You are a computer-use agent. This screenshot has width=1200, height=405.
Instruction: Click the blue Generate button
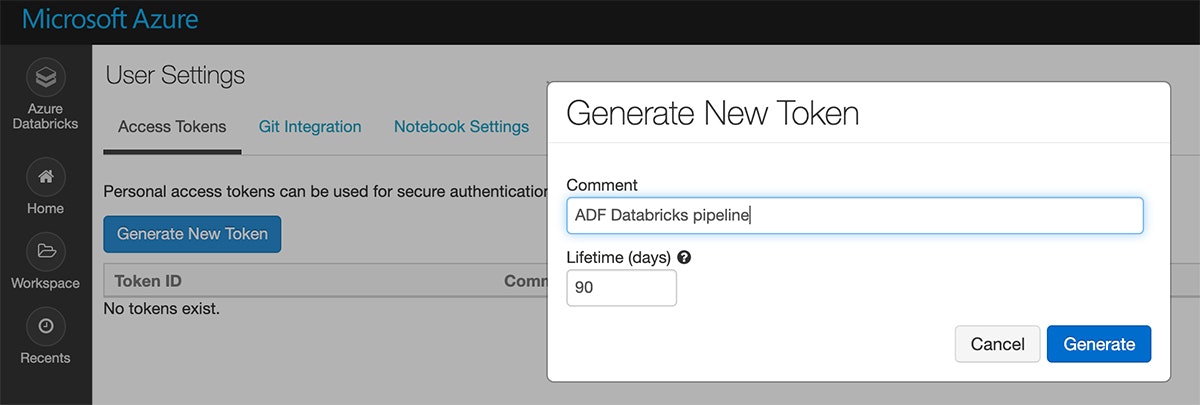coord(1099,344)
